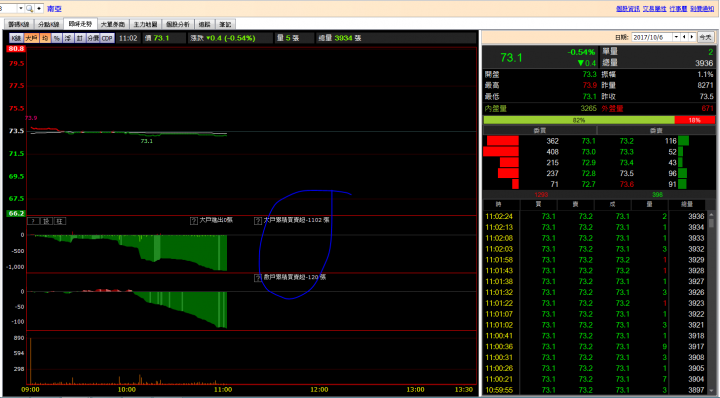
Task: Click the 82% green inner-volume bar
Action: pyautogui.click(x=579, y=120)
